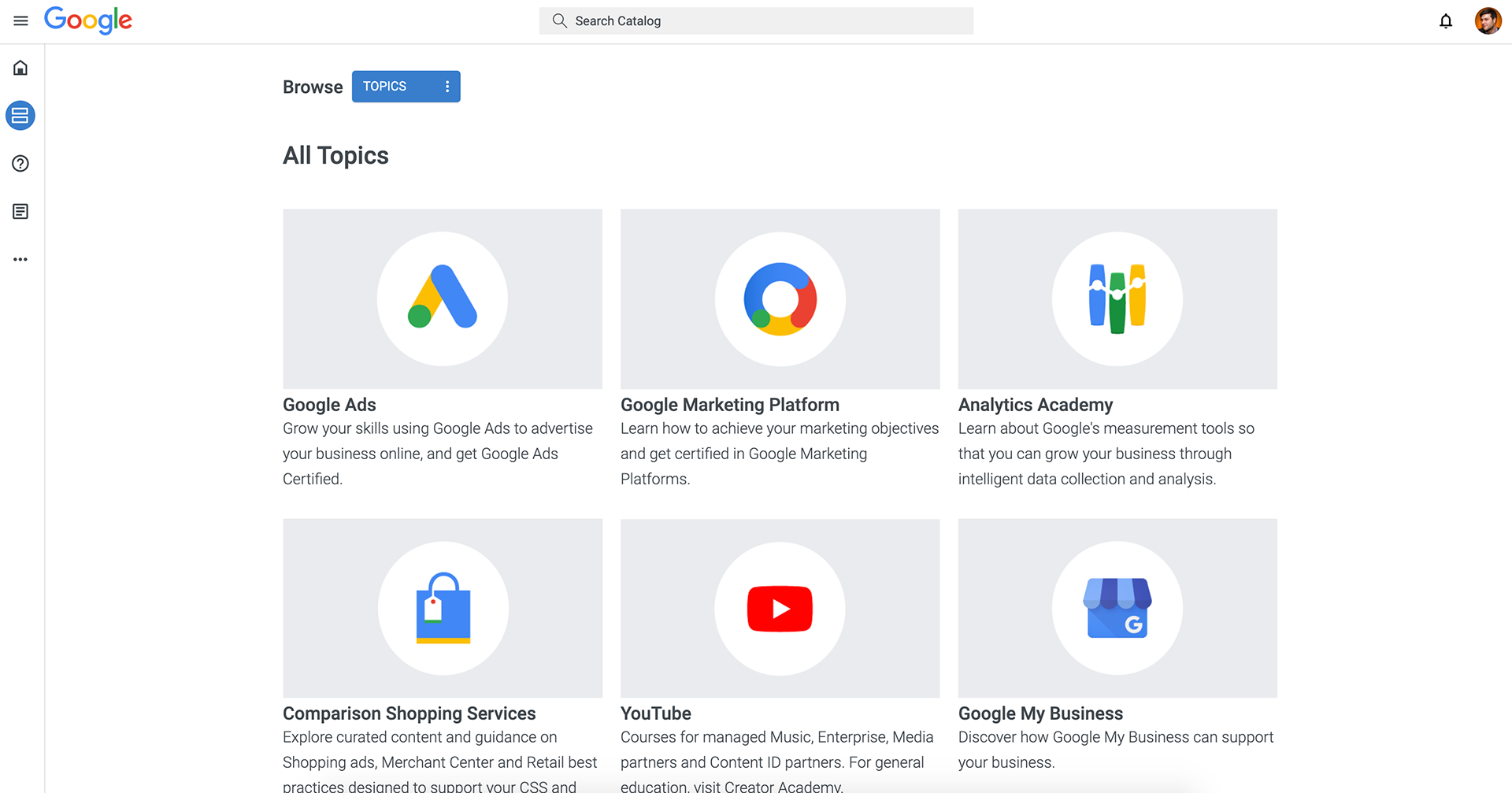
Task: Focus the Search Catalog field
Action: pyautogui.click(x=756, y=21)
